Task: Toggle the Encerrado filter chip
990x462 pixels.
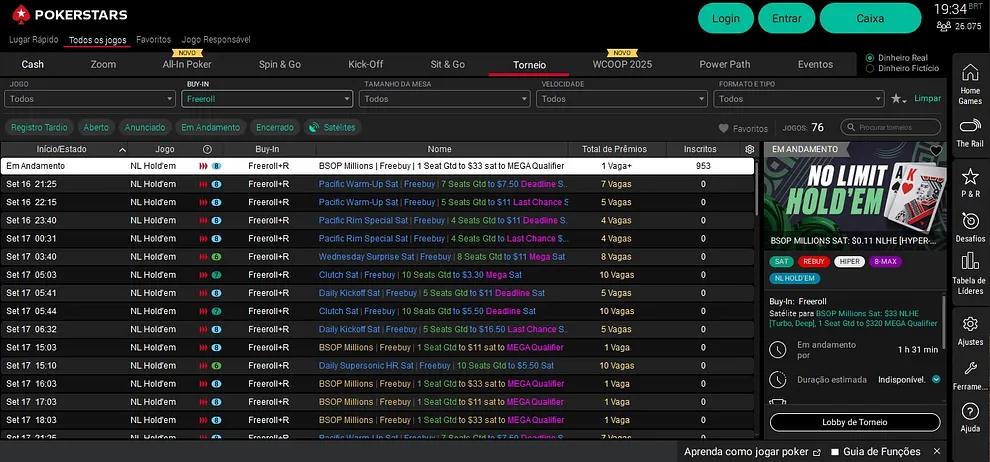Action: click(275, 127)
